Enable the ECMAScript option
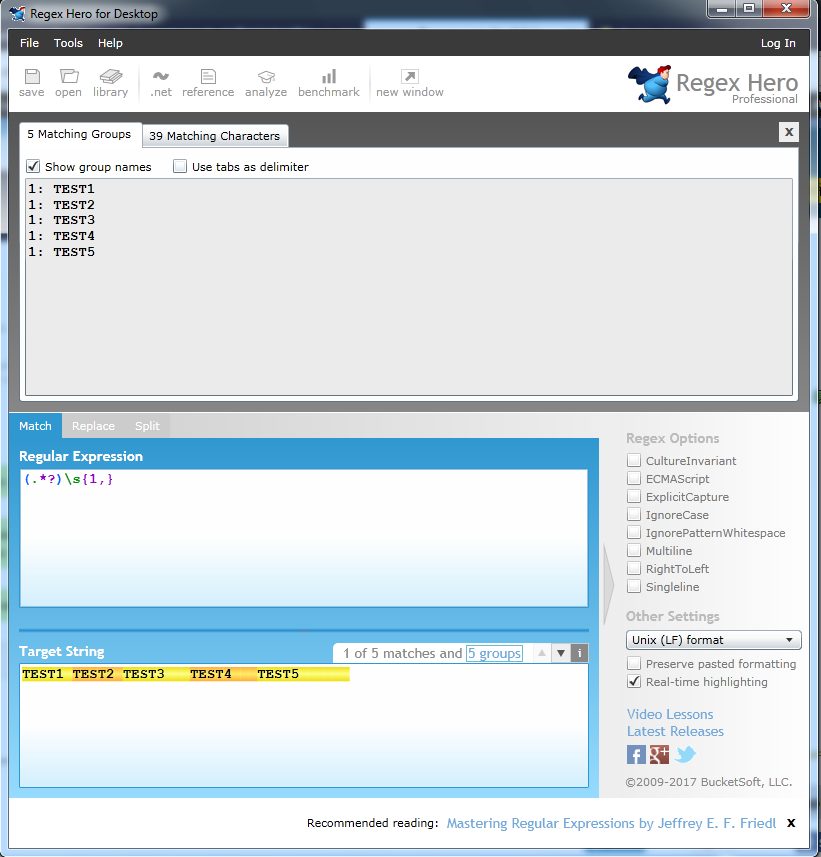 634,478
